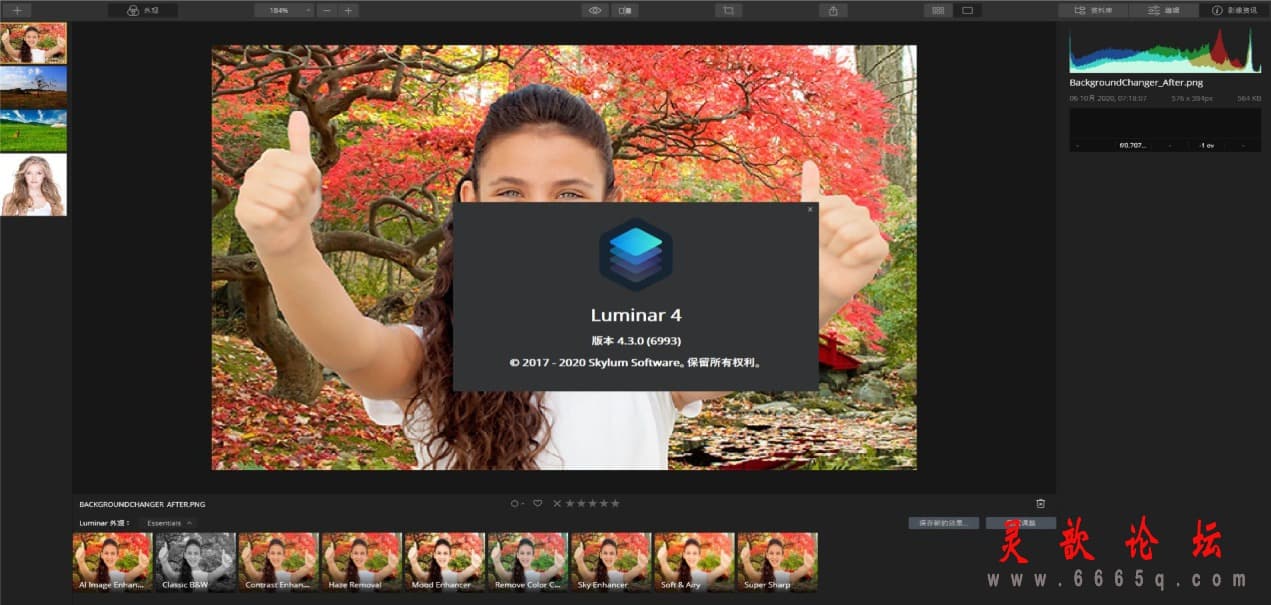Click the BackgroundChanger_After.png filename in info panel
1271x605 pixels.
pos(1136,83)
